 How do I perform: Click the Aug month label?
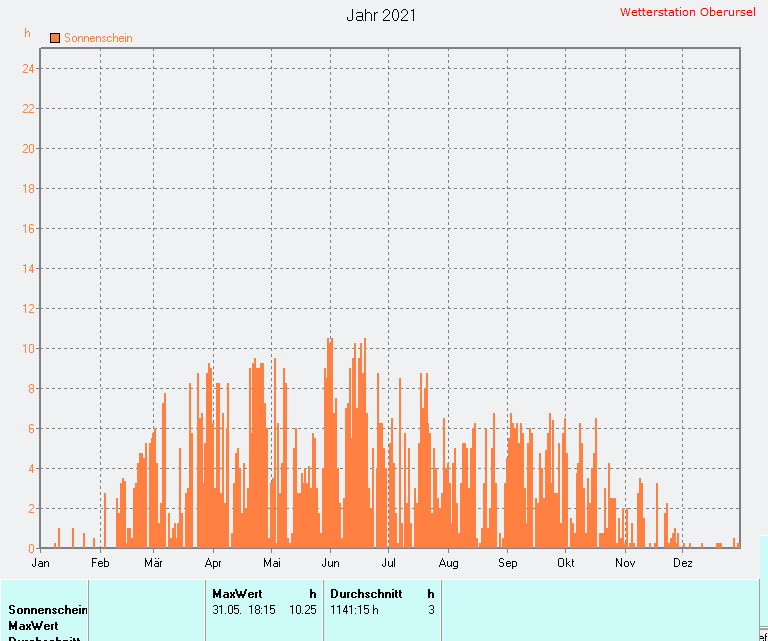coord(449,563)
